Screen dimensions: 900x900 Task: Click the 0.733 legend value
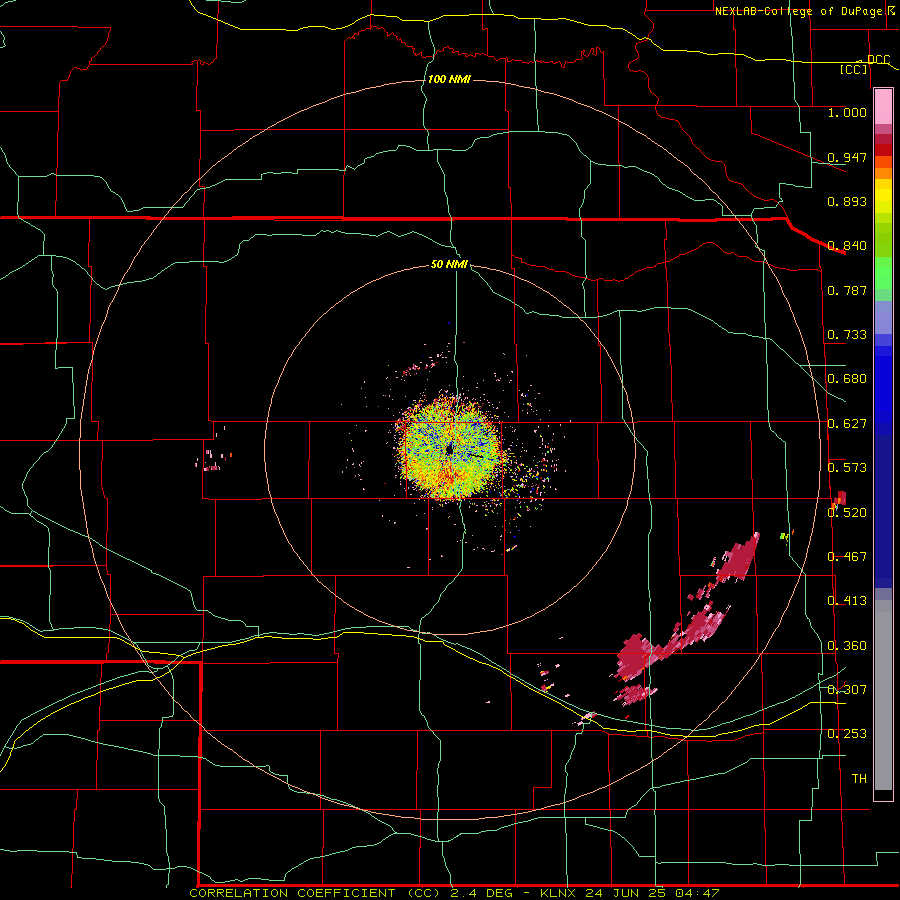click(847, 335)
